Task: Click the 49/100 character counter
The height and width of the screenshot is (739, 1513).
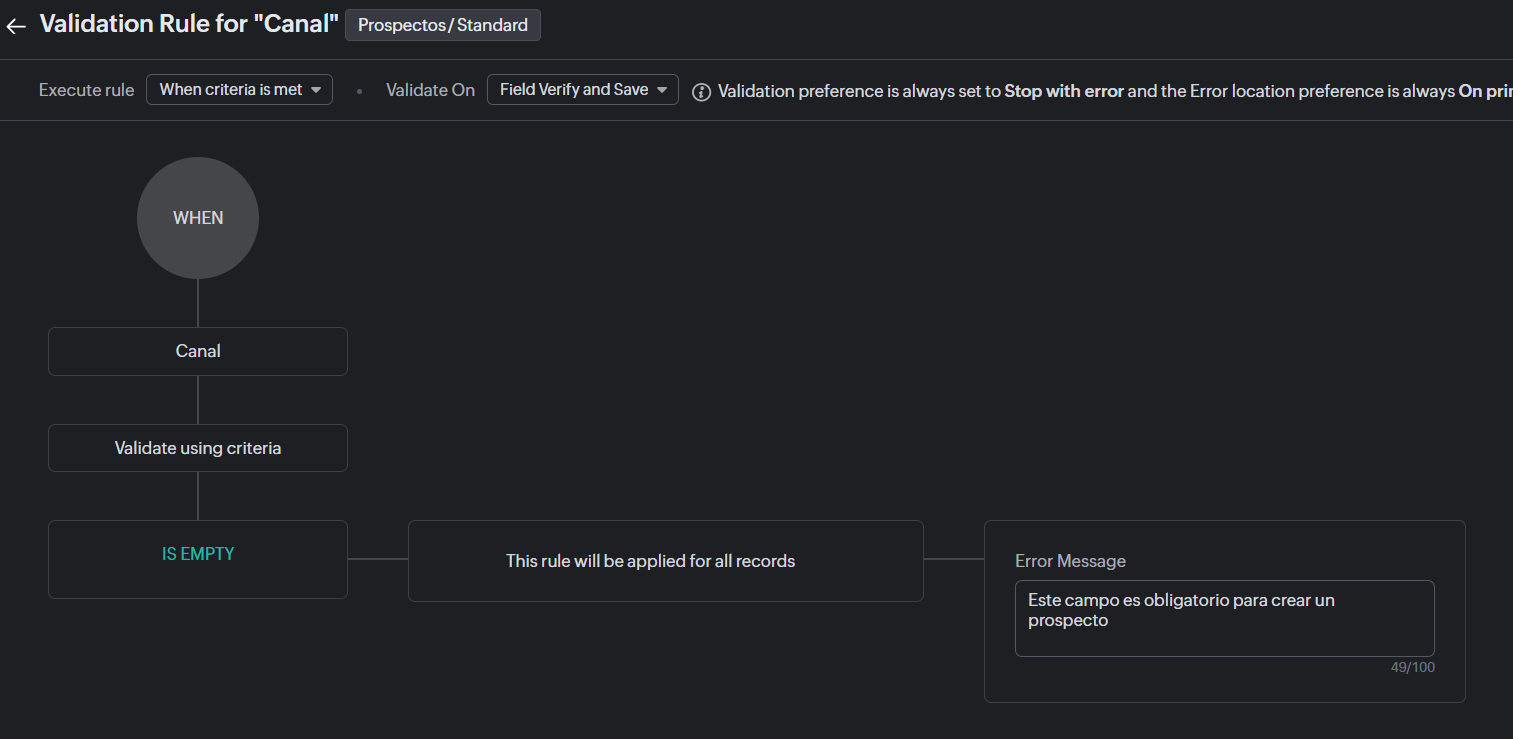Action: (x=1412, y=667)
